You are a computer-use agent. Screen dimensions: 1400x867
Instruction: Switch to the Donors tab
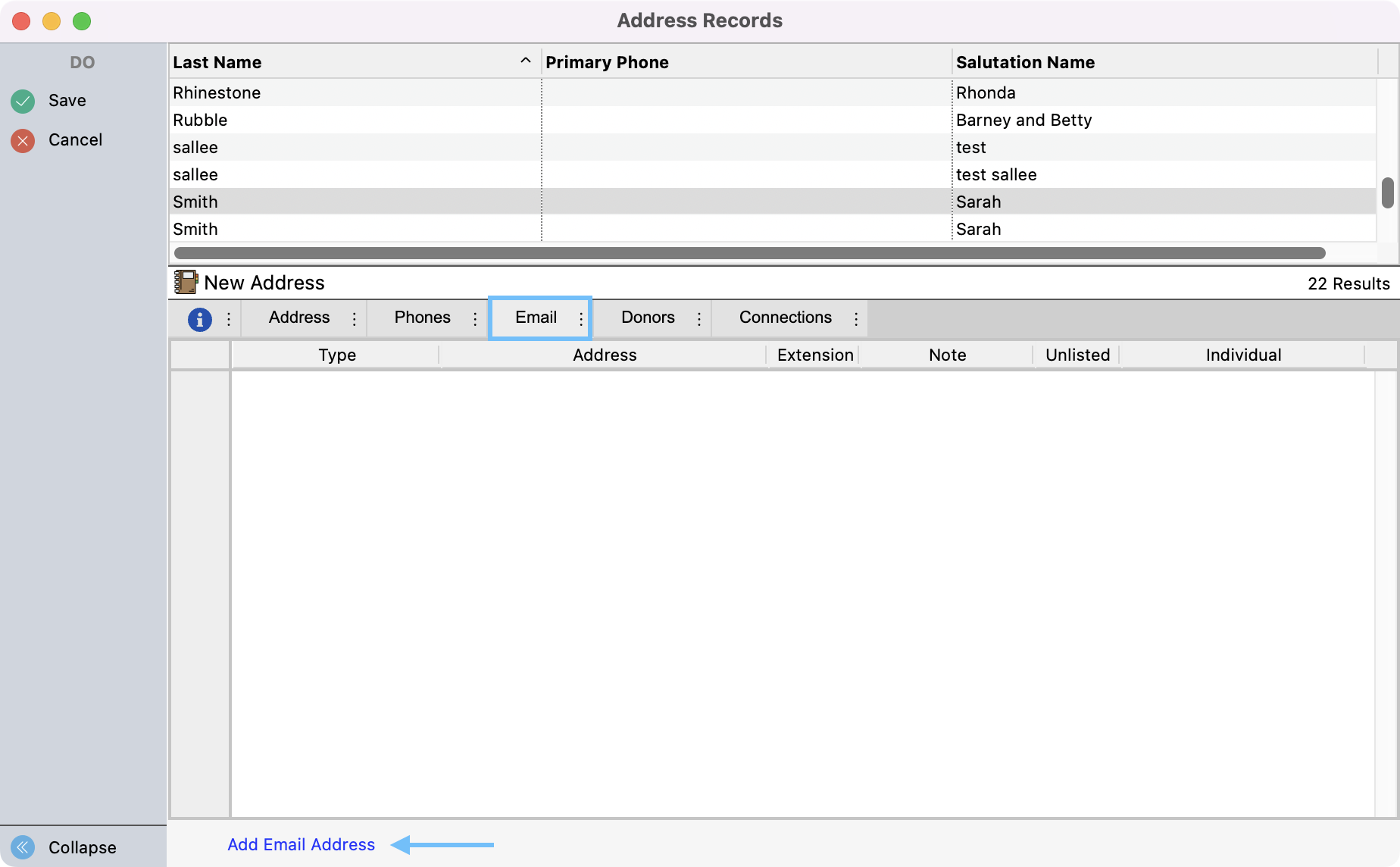(x=648, y=318)
